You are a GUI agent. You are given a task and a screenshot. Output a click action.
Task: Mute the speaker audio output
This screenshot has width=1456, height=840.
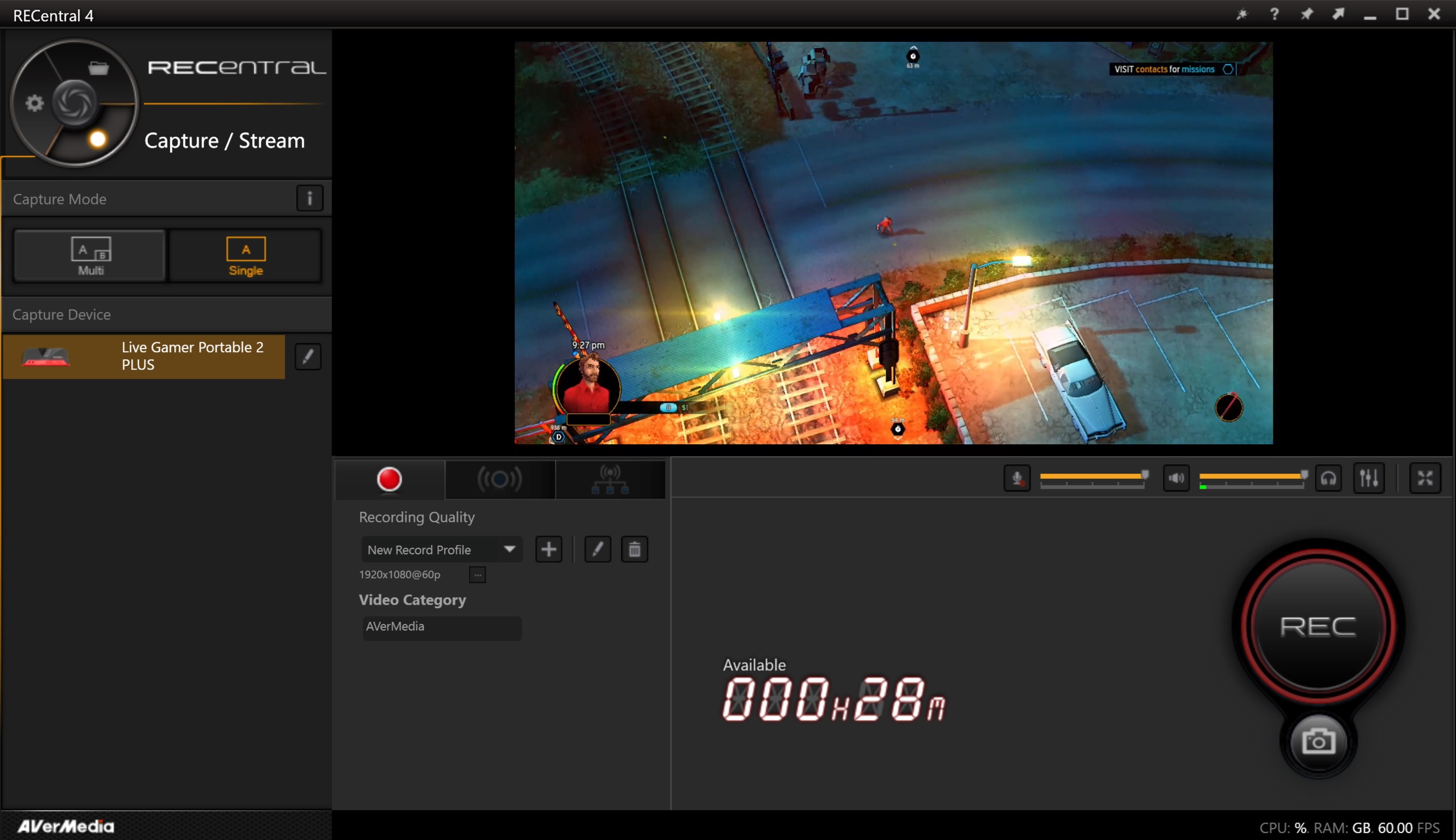[1177, 477]
